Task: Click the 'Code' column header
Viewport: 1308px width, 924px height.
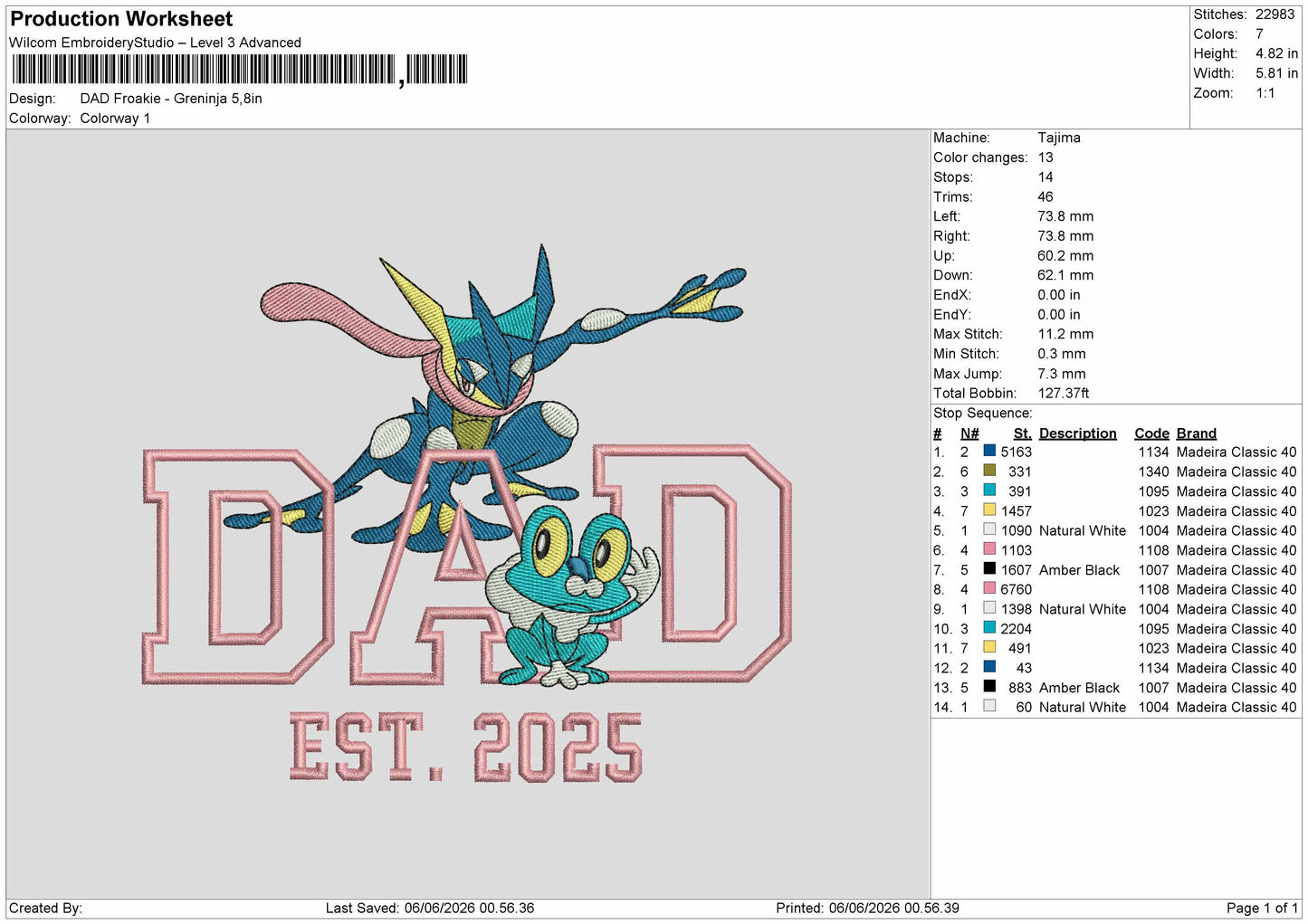Action: coord(1151,433)
